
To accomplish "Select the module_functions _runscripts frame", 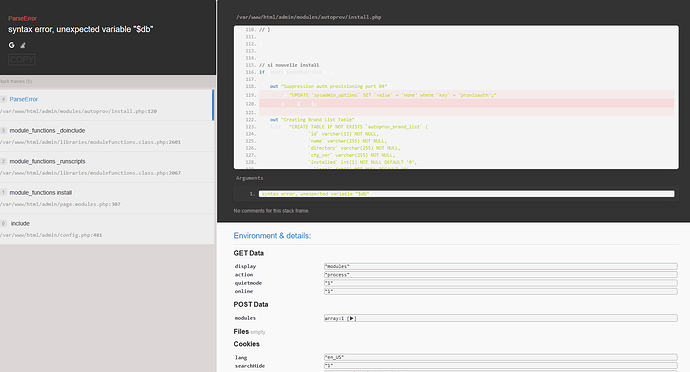I will (x=106, y=167).
